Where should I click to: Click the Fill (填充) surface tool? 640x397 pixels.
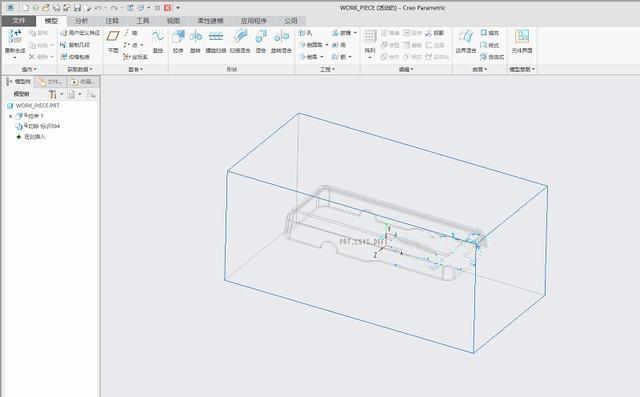click(x=490, y=33)
